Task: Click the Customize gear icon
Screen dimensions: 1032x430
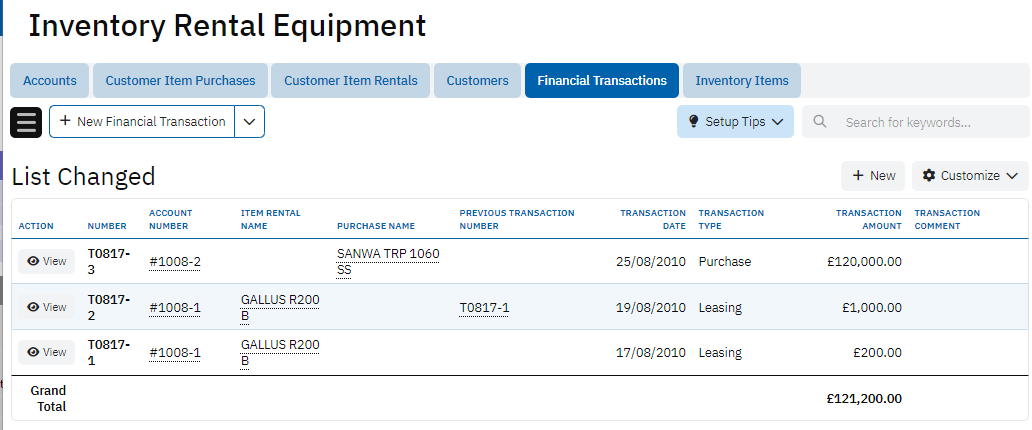Action: (929, 176)
